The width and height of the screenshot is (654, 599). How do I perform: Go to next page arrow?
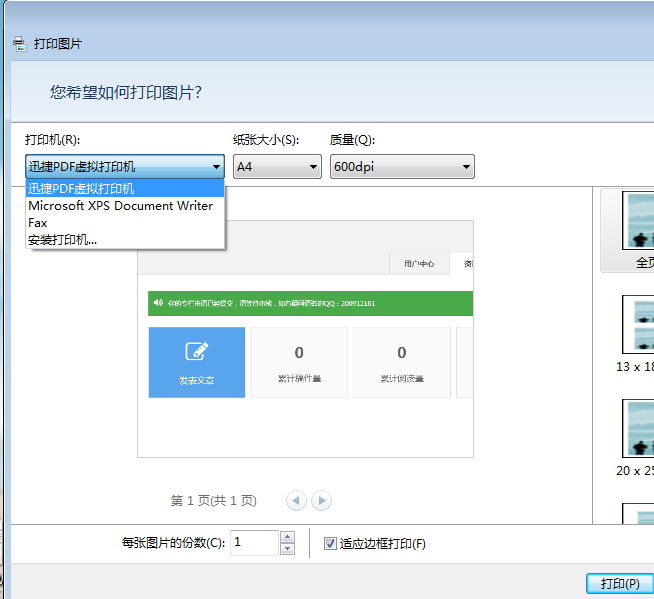(322, 500)
